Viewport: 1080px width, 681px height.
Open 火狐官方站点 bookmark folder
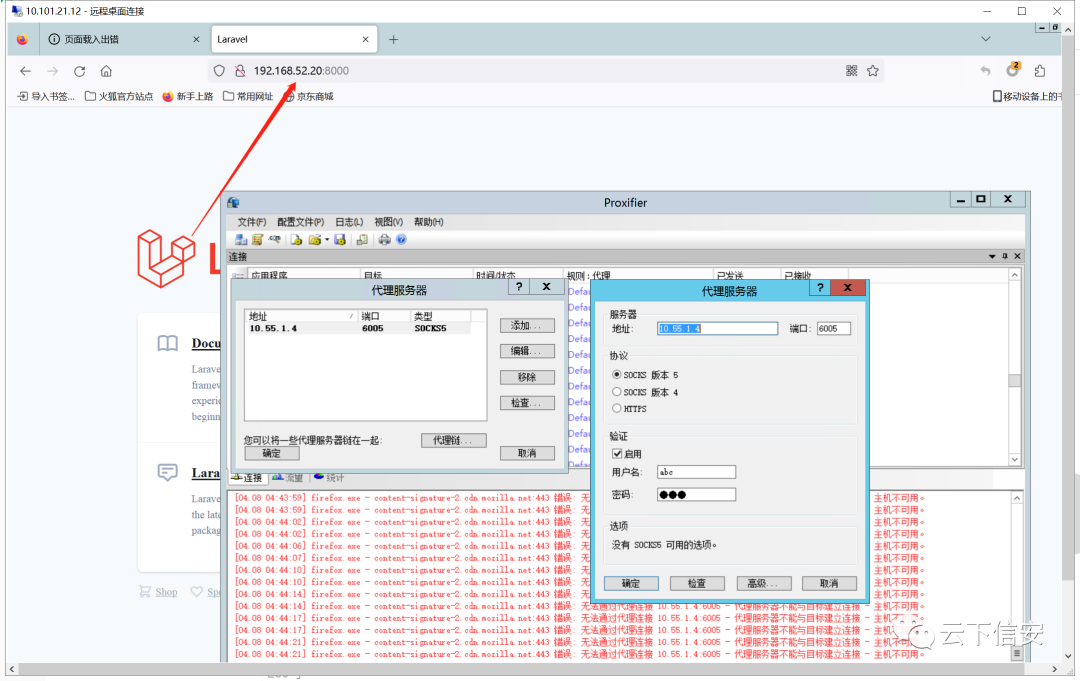click(x=119, y=96)
